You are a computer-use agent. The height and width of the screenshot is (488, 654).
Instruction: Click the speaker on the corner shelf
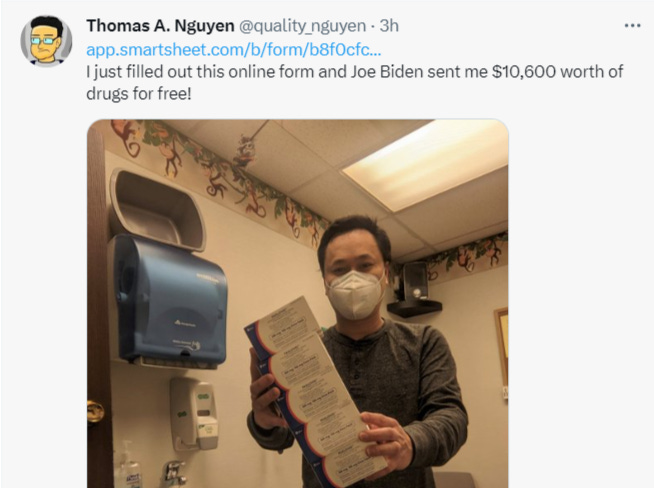coord(414,281)
